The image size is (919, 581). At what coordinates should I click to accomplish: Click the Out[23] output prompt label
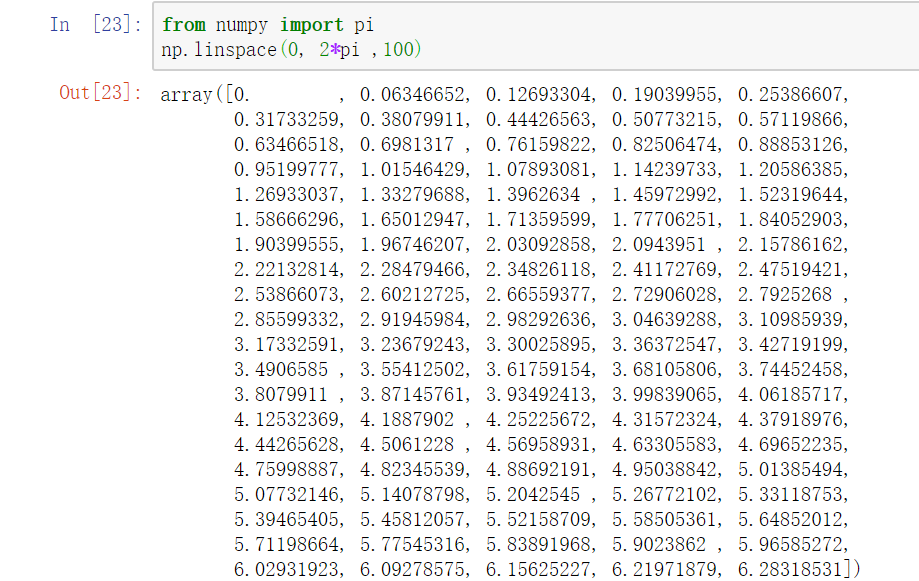(100, 93)
